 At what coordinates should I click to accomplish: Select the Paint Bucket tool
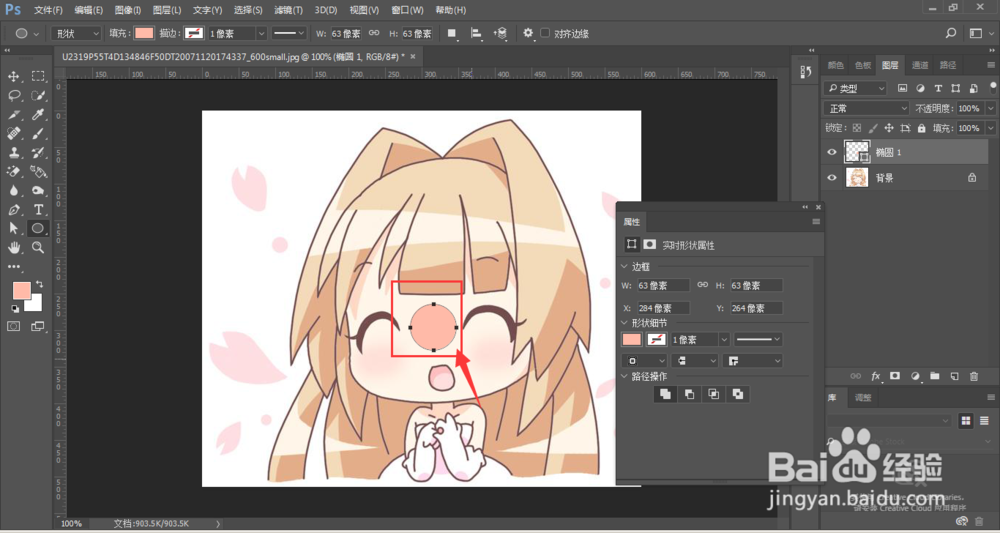[x=38, y=172]
